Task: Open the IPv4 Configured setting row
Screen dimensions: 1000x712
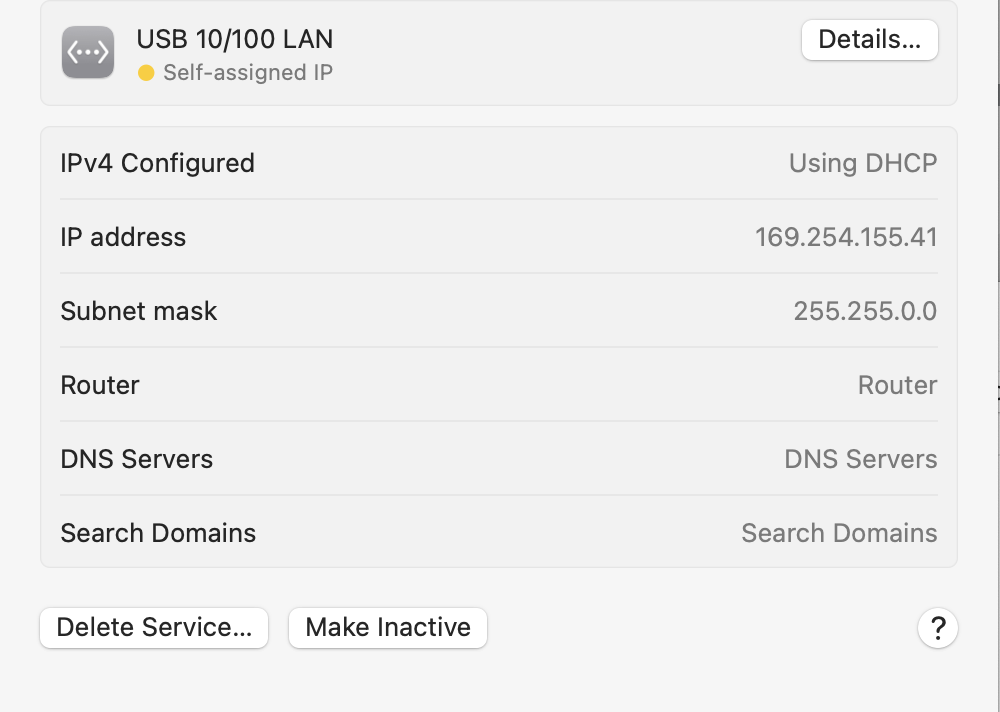Action: (500, 163)
